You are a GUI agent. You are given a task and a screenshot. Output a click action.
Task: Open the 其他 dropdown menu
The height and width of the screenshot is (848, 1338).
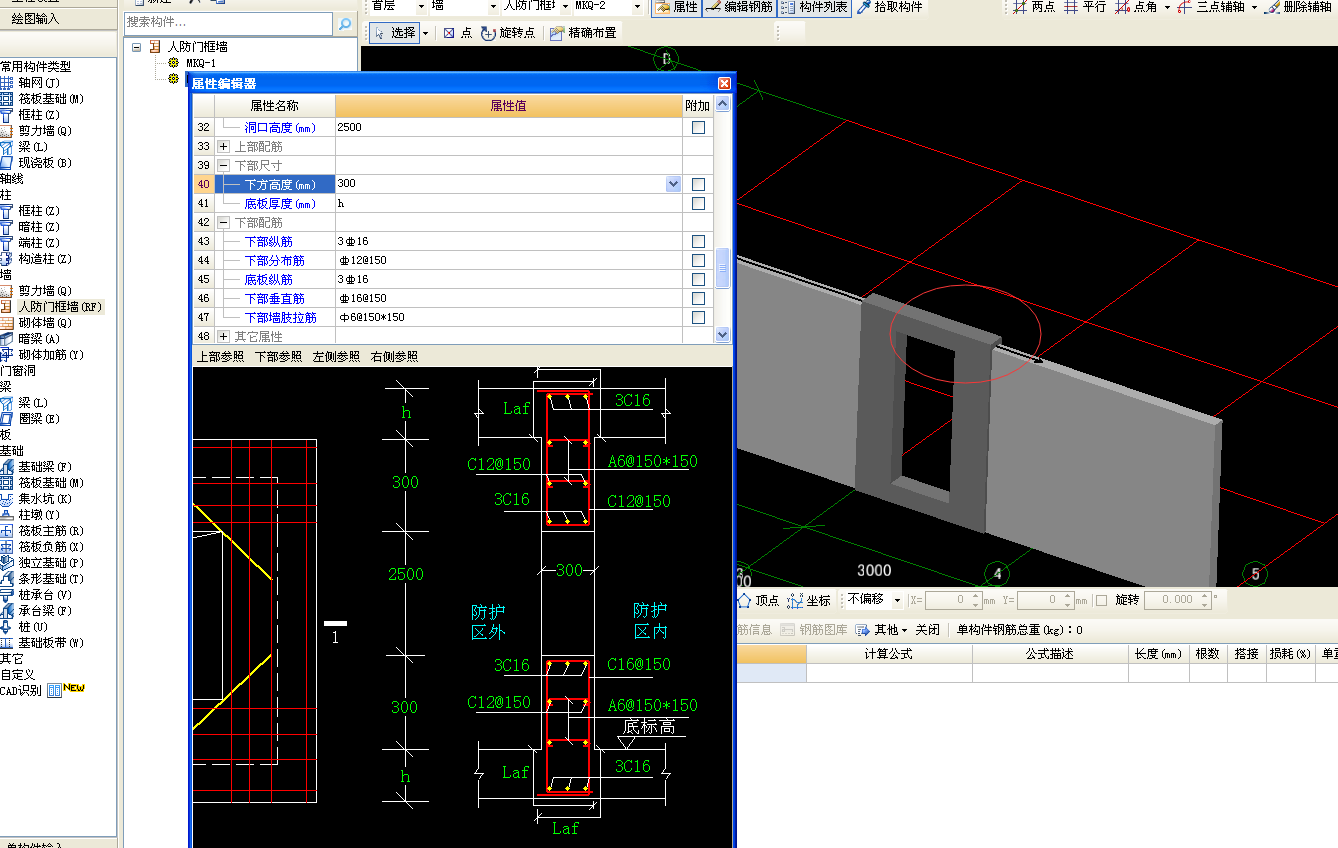(882, 630)
